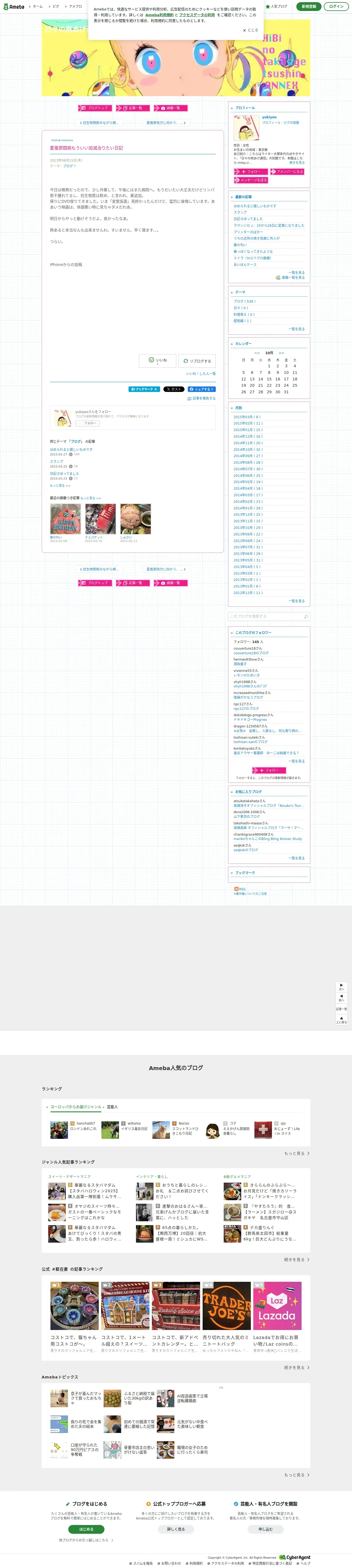Click the Ameba logo in the header
The width and height of the screenshot is (352, 1568).
(x=13, y=6)
